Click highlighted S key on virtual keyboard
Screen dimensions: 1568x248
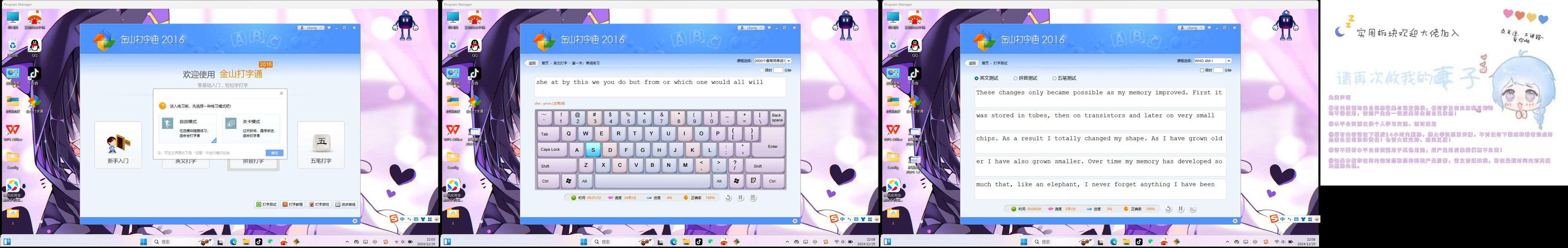(593, 149)
